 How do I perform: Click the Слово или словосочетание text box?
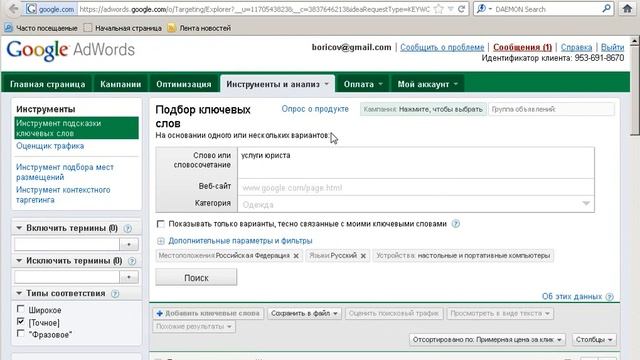[x=416, y=163]
